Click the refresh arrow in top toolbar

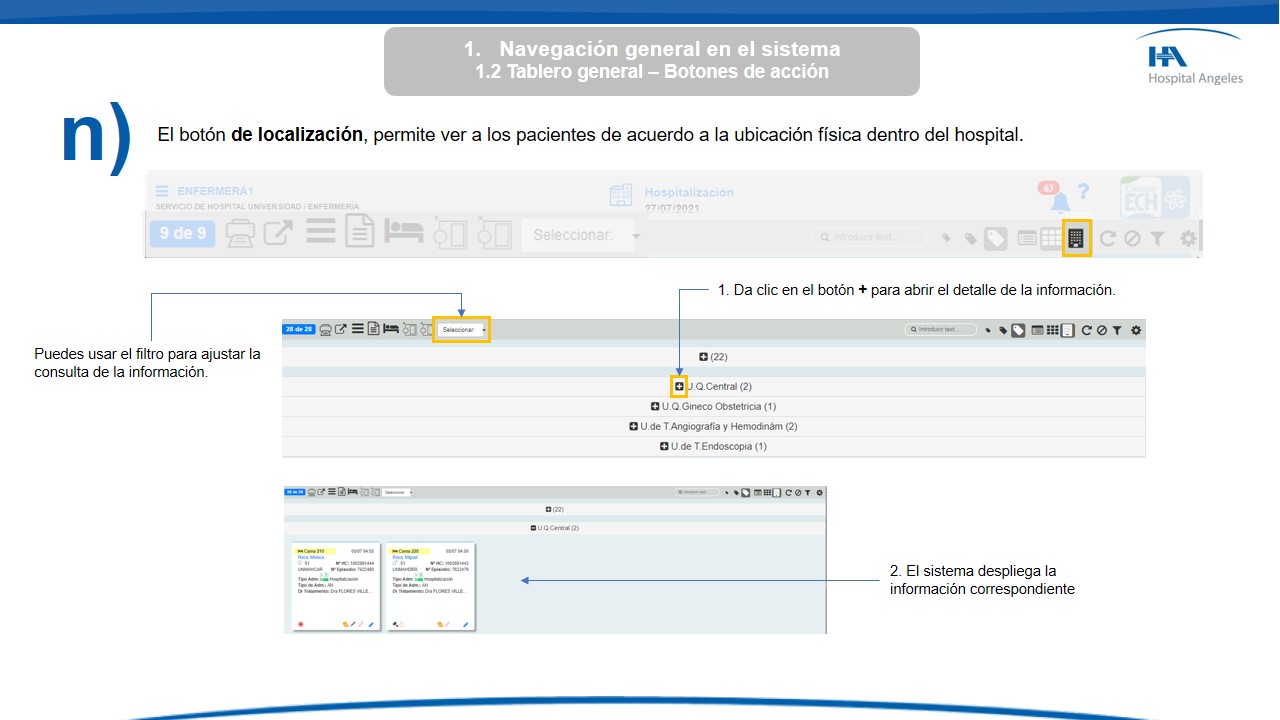coord(1107,238)
